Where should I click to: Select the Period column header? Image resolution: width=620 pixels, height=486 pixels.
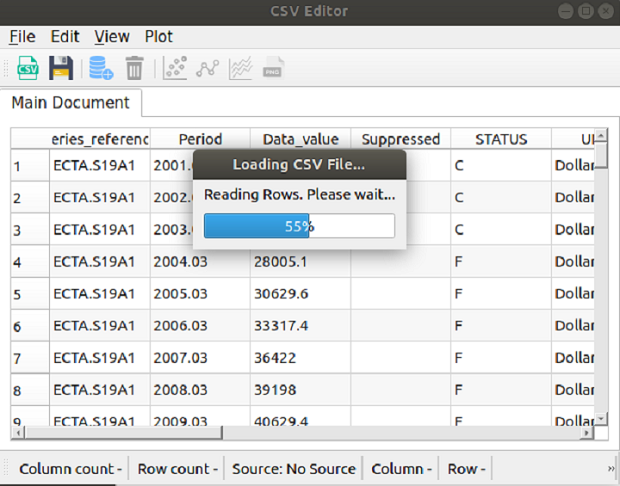pyautogui.click(x=200, y=139)
